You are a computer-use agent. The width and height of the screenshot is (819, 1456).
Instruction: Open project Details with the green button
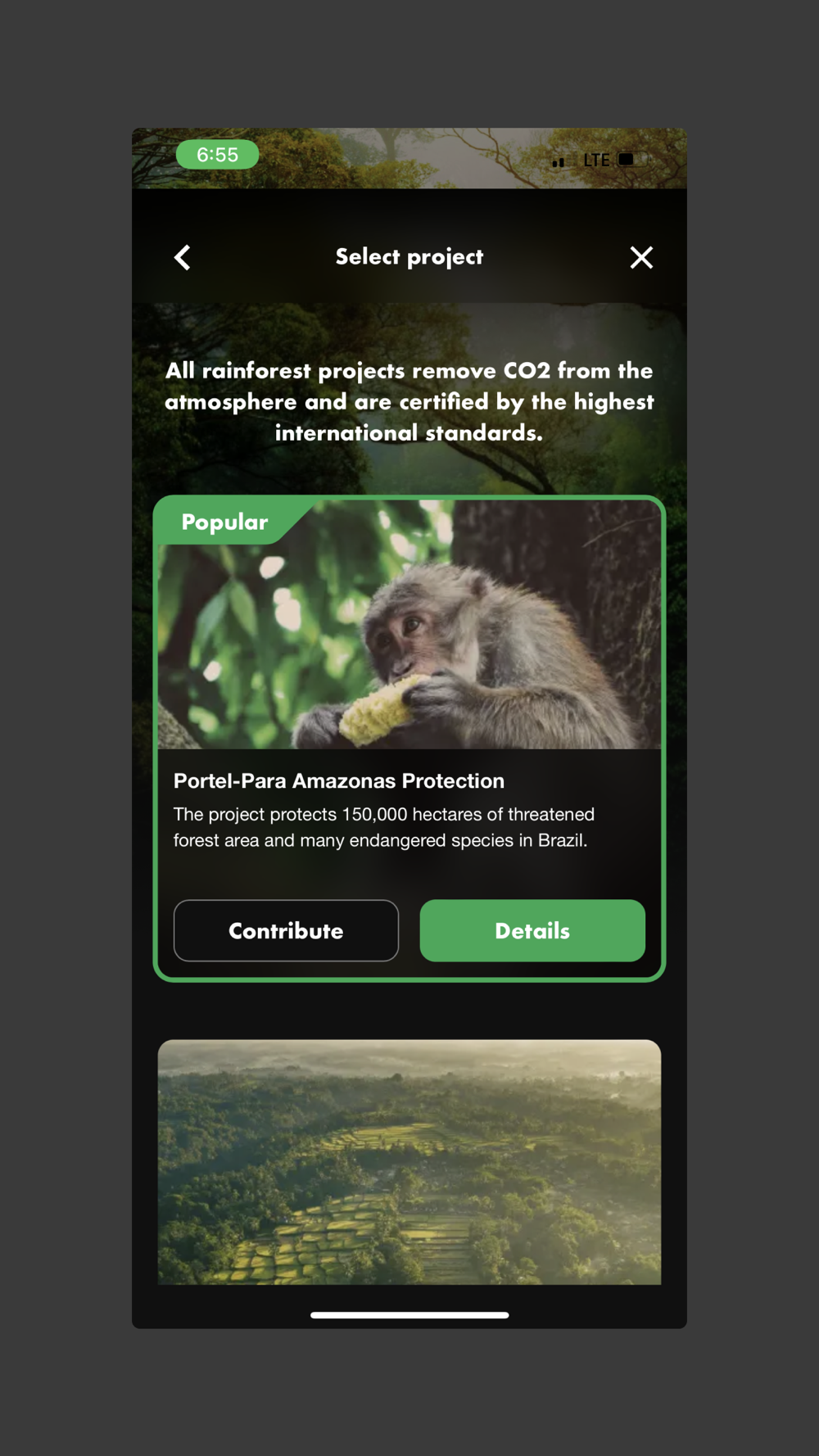point(532,930)
